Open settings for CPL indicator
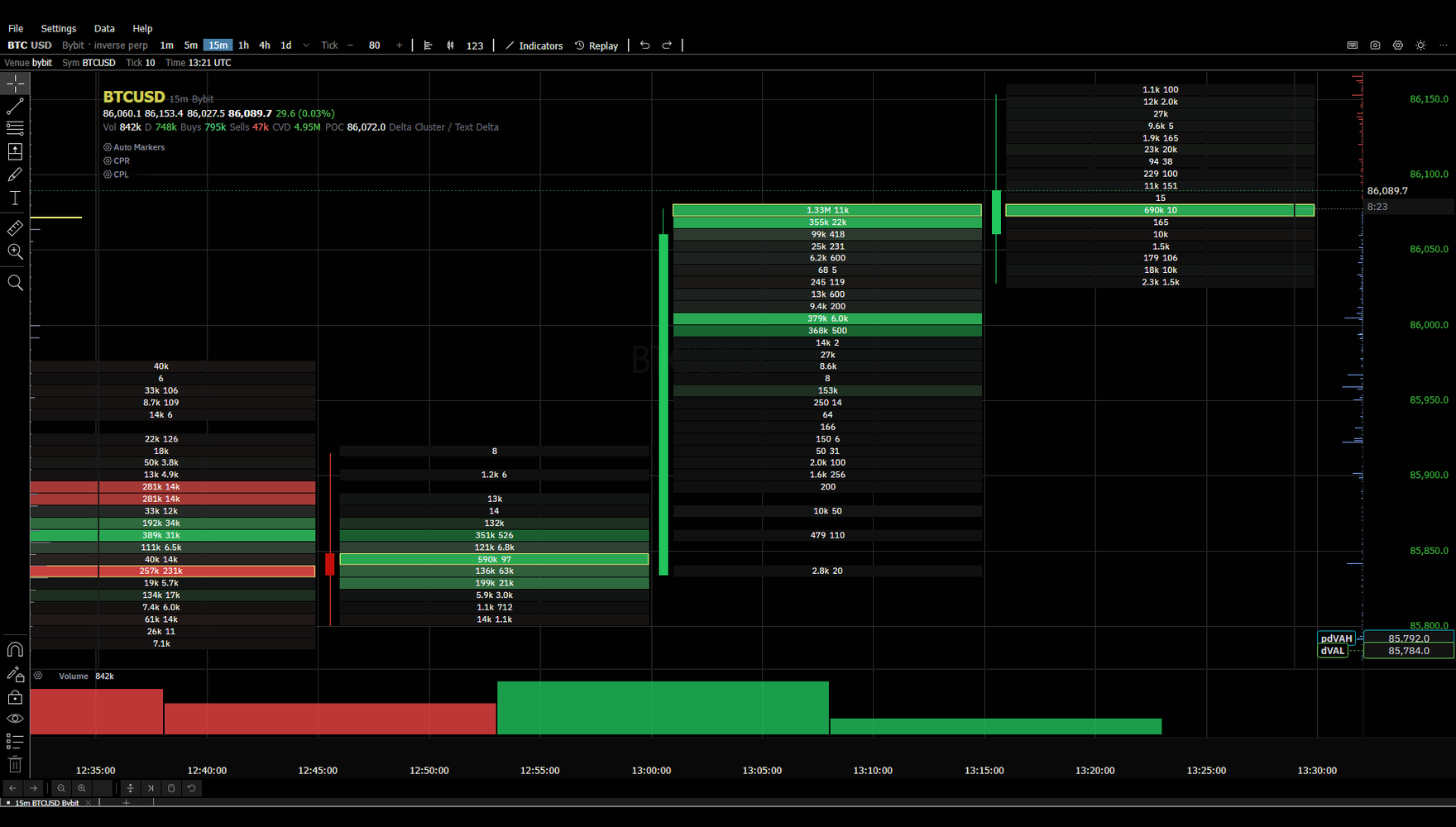The image size is (1456, 827). coord(108,174)
